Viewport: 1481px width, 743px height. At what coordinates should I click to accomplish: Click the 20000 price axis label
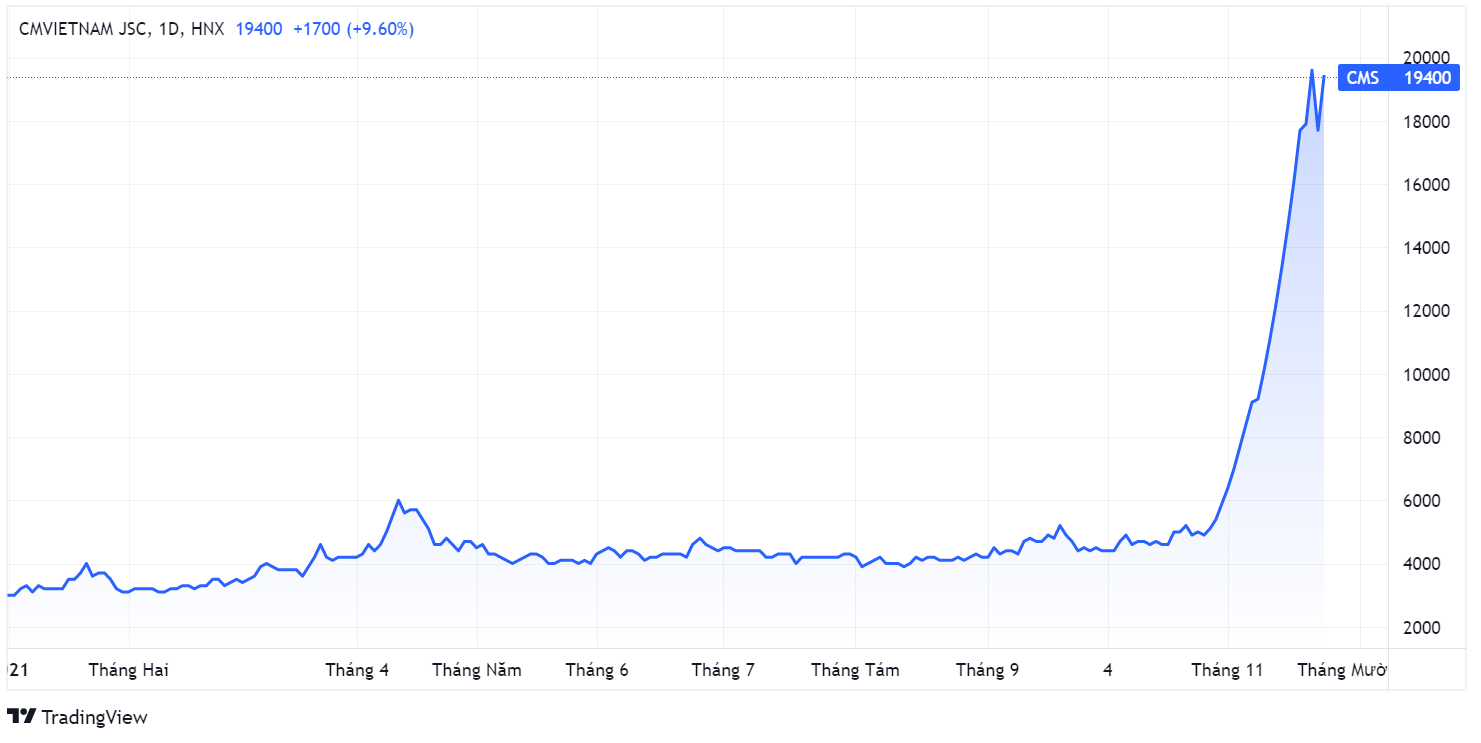pos(1427,58)
